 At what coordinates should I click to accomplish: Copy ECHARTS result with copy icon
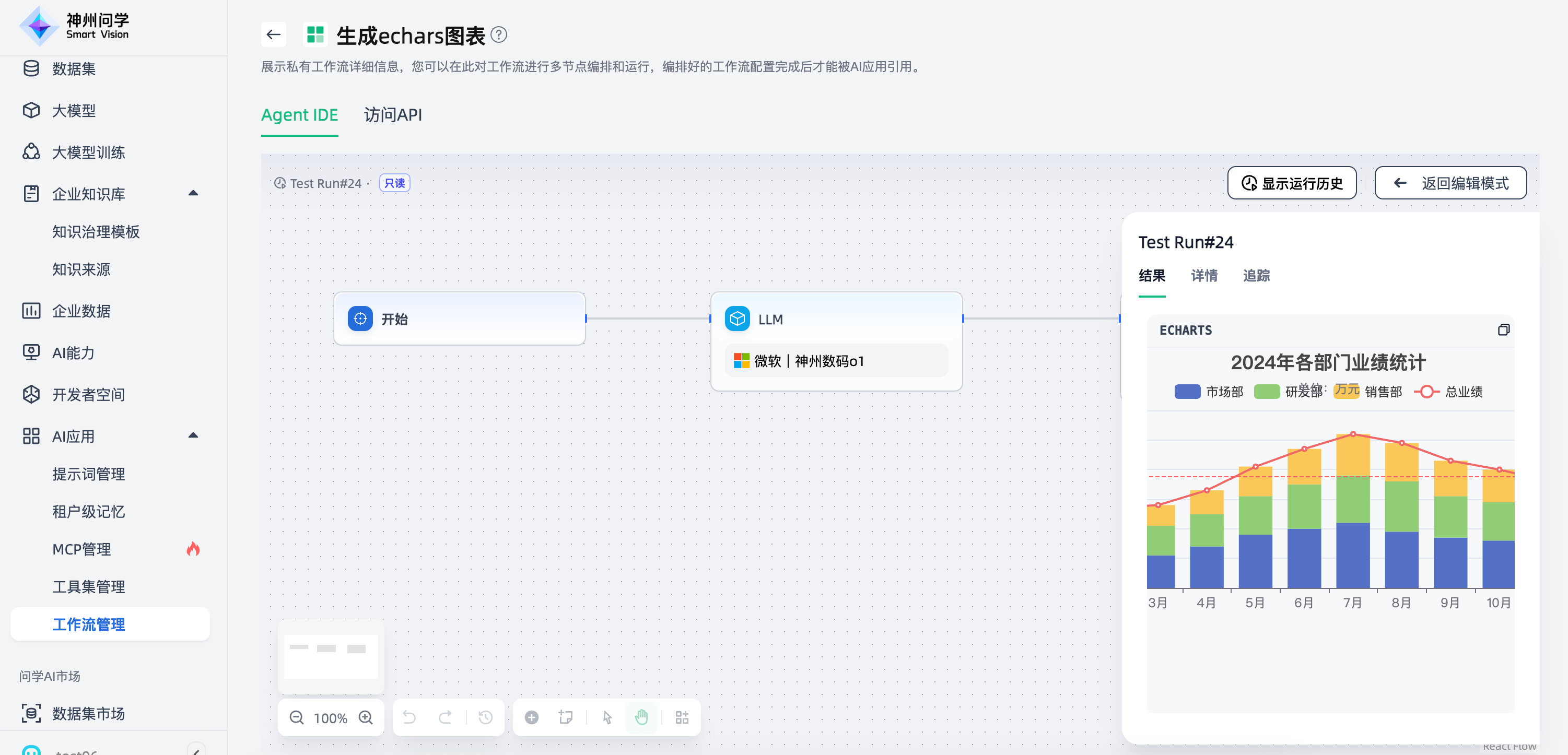(1503, 330)
